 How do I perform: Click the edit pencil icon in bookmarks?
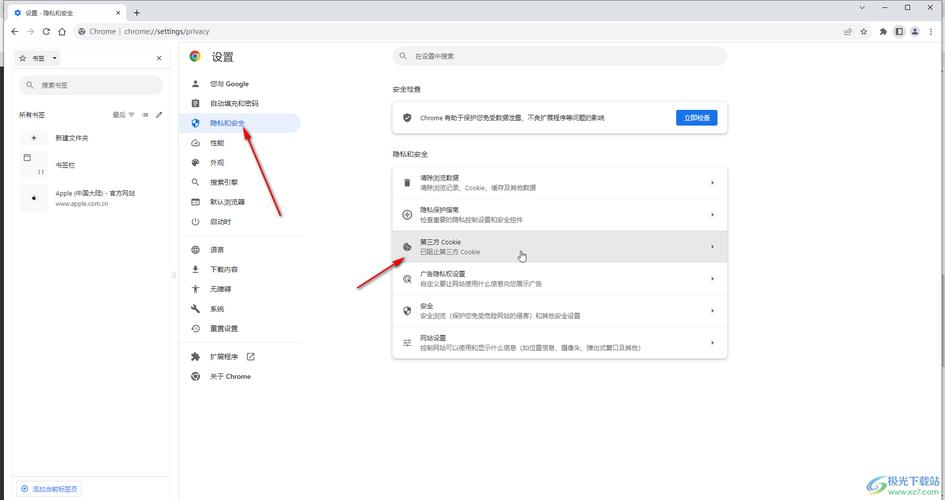pyautogui.click(x=159, y=114)
